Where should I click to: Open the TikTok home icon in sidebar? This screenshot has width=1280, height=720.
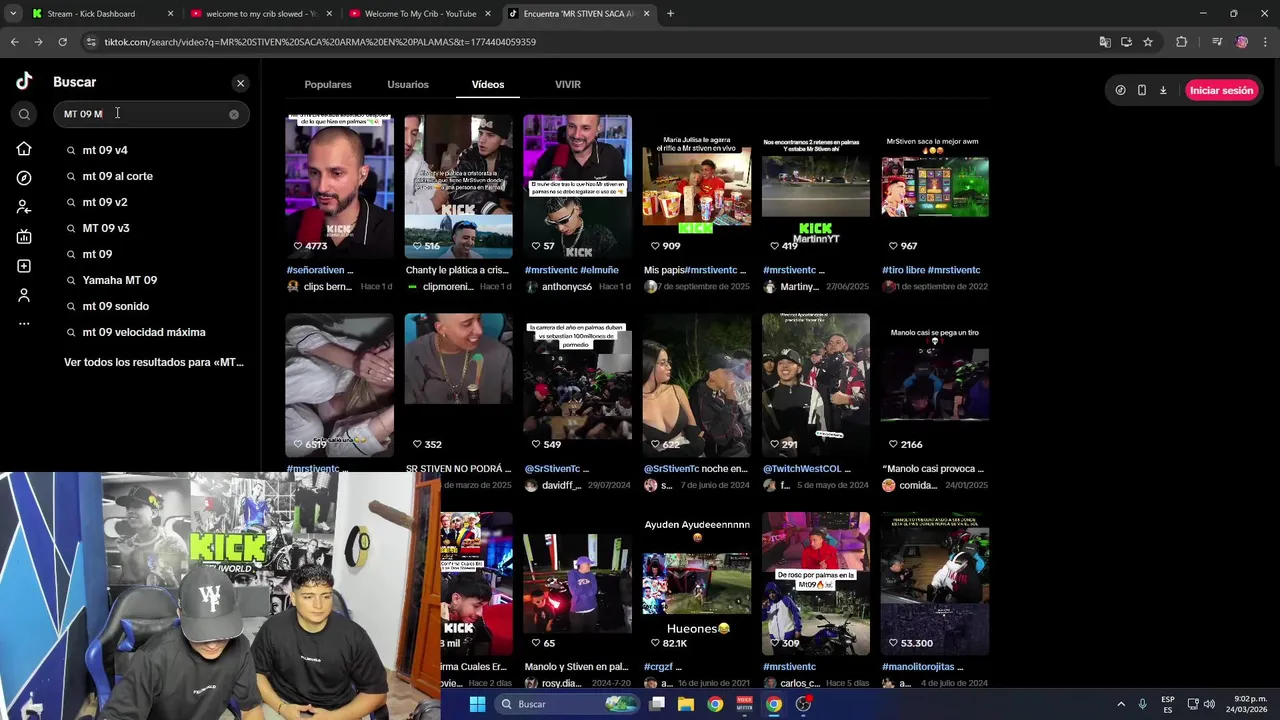(x=24, y=149)
